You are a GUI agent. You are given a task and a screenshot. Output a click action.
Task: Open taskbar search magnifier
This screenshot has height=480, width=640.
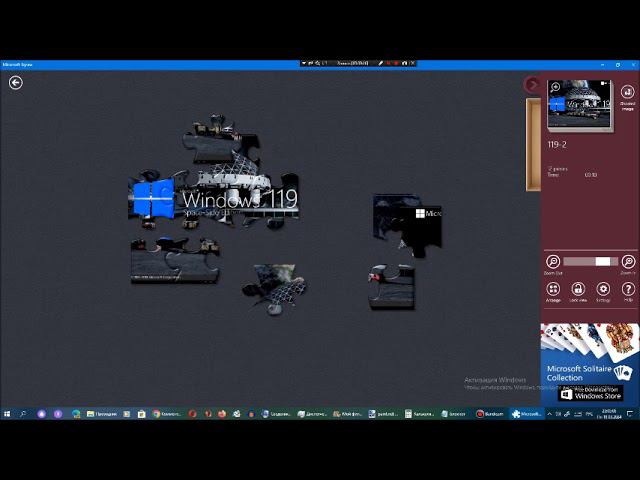tap(23, 414)
